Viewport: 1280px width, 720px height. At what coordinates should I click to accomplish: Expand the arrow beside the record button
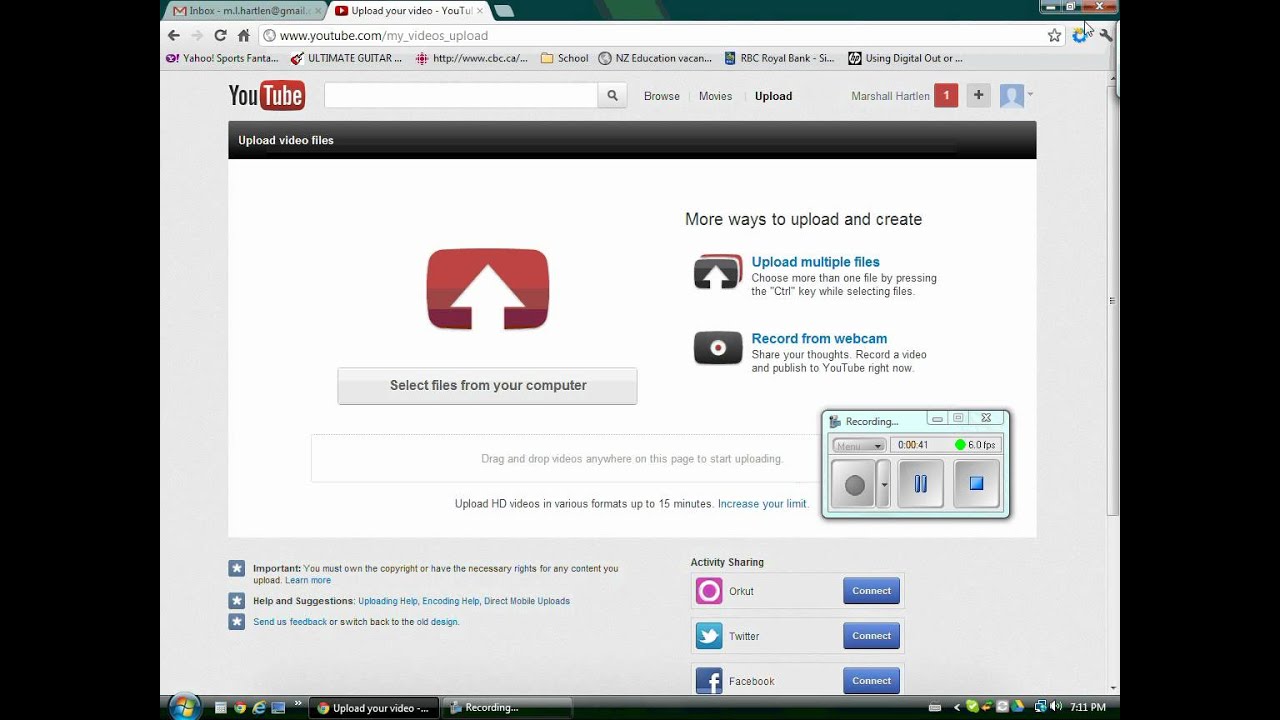click(883, 485)
